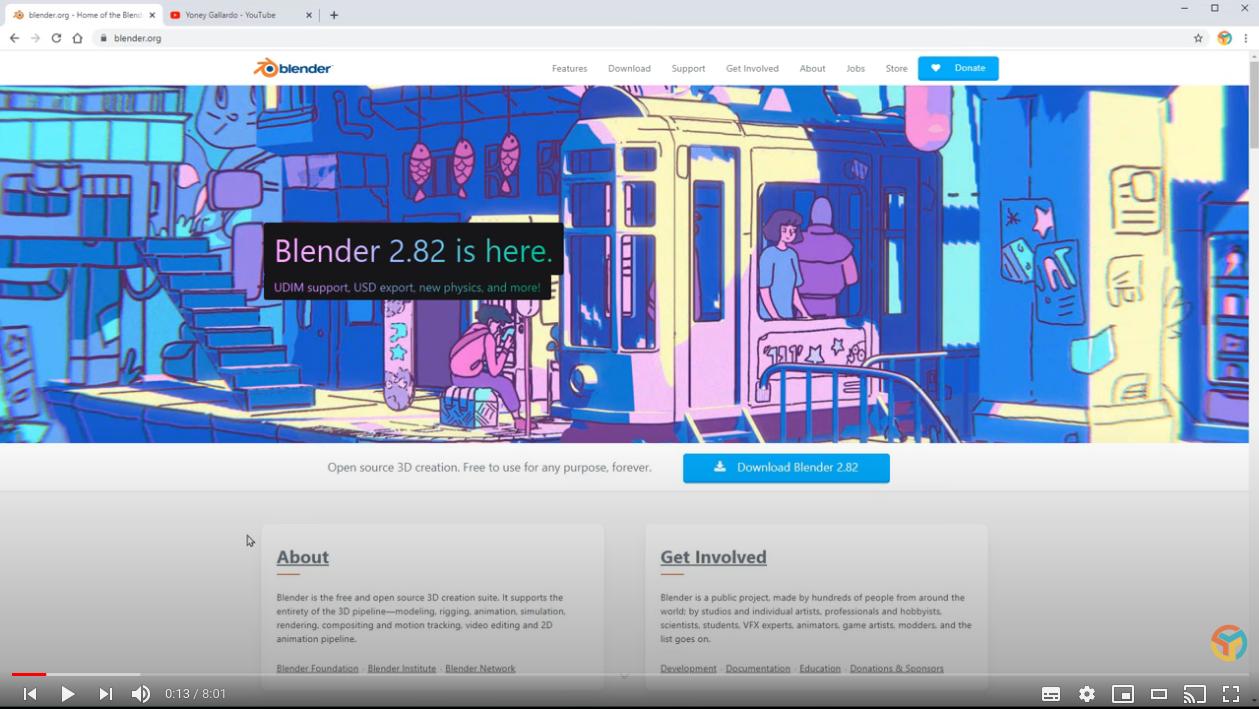Open the Download nav item
Viewport: 1259px width, 709px height.
pyautogui.click(x=629, y=68)
